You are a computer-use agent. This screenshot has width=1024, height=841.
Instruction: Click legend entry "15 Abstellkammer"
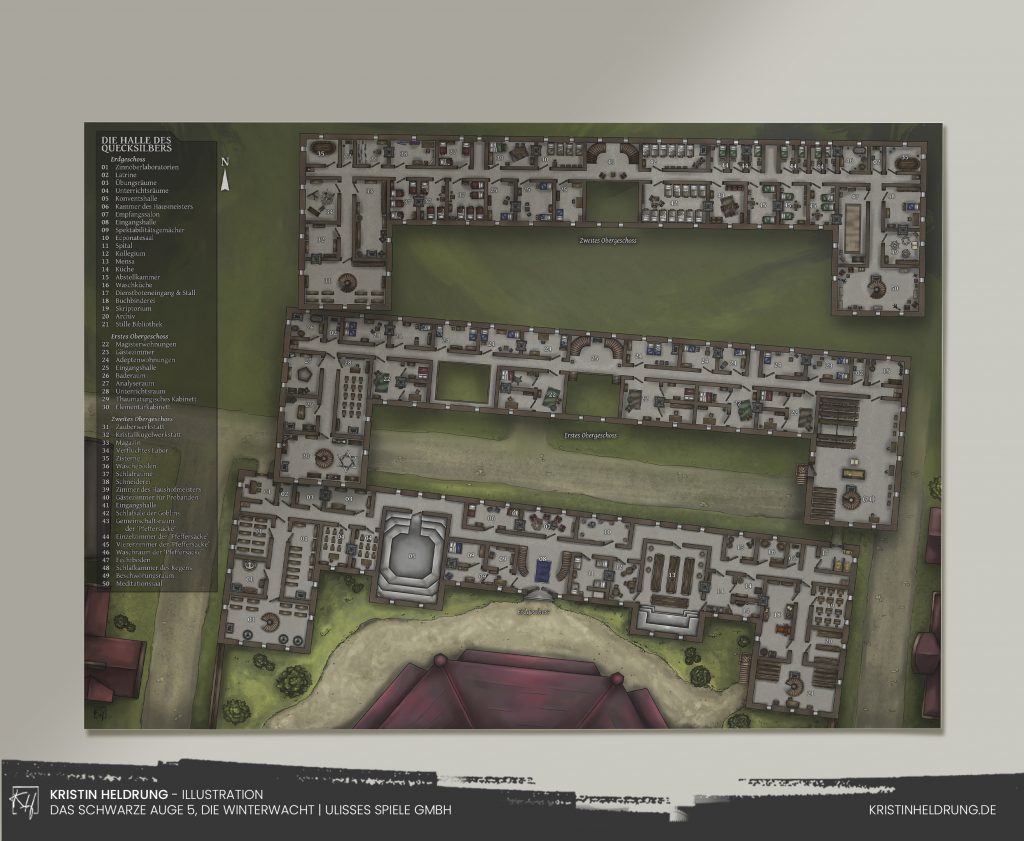[x=131, y=277]
